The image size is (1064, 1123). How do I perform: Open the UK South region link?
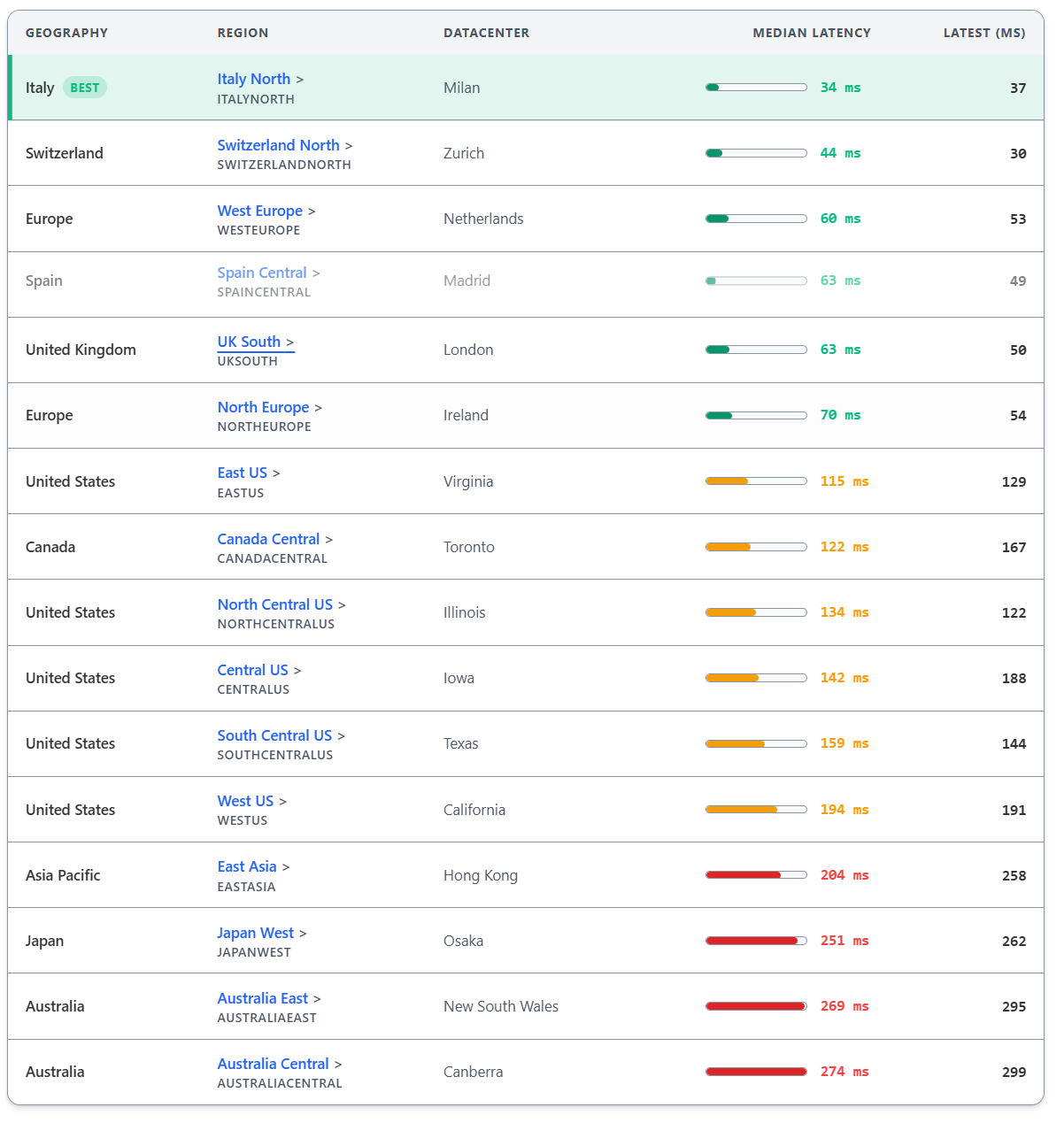tap(249, 342)
